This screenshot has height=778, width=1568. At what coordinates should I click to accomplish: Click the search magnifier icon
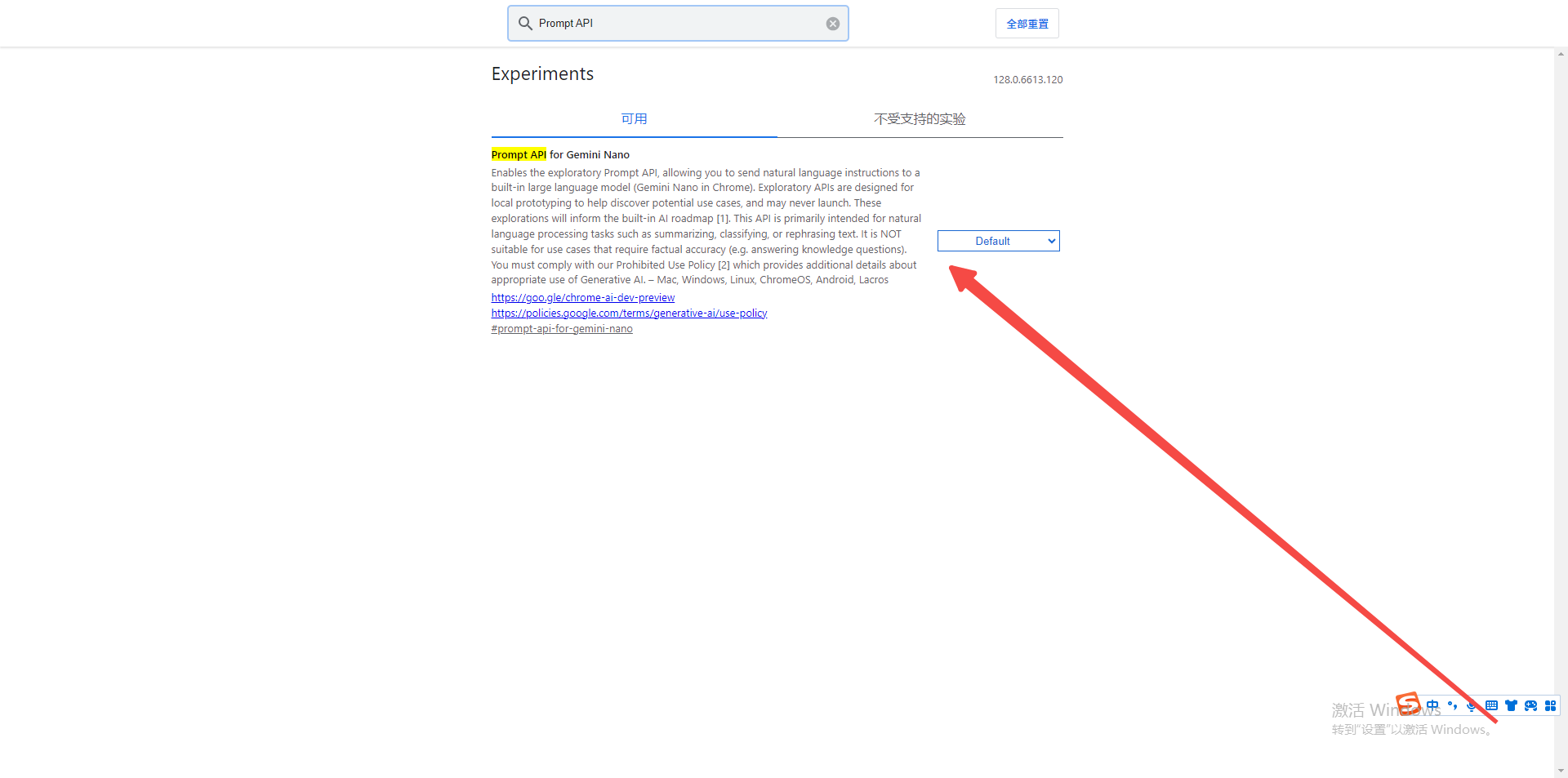pos(525,23)
